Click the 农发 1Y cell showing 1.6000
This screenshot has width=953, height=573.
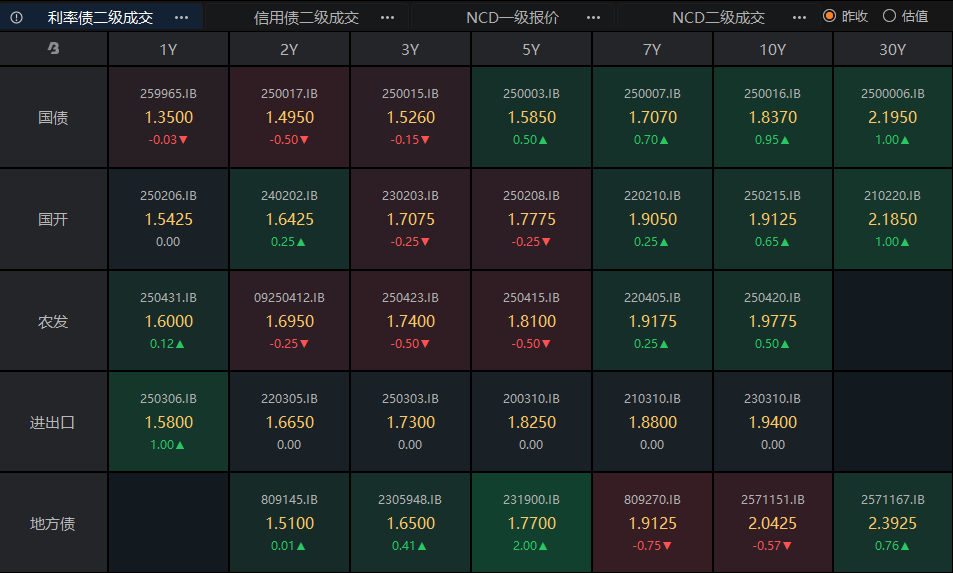(169, 321)
